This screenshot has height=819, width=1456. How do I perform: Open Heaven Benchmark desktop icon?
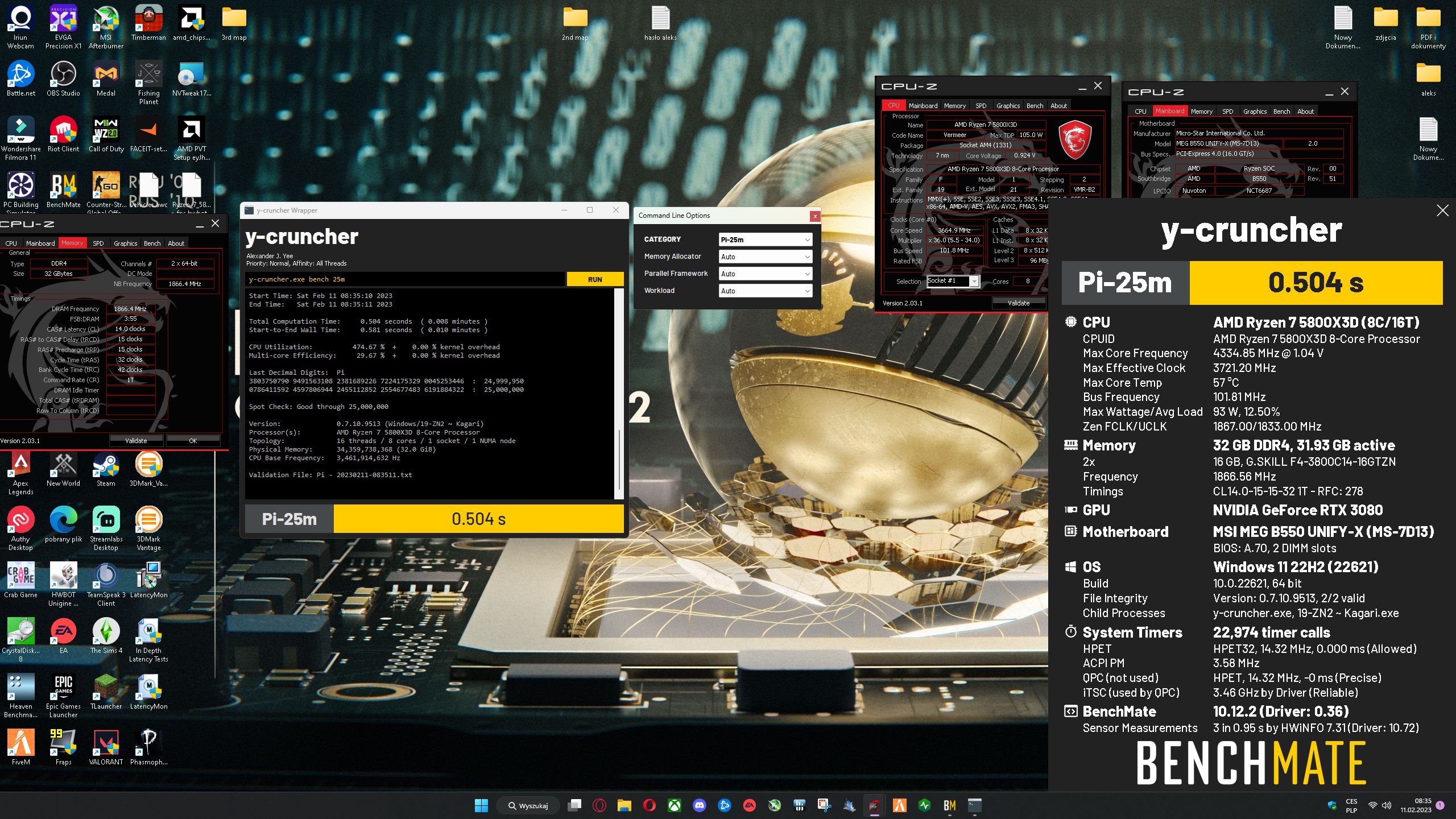point(20,696)
